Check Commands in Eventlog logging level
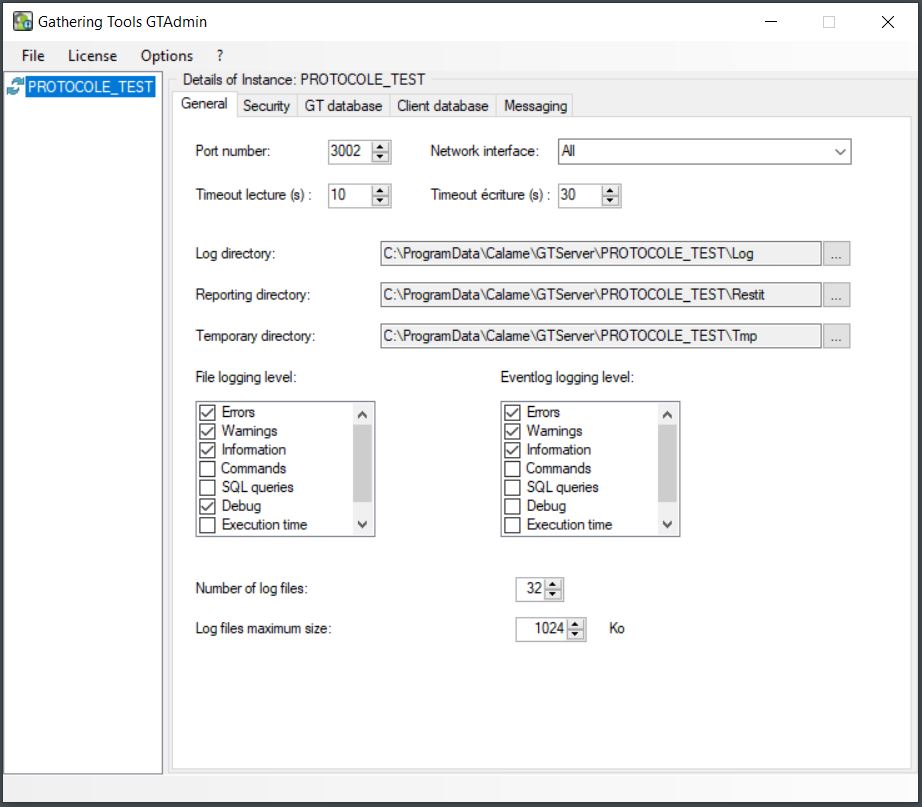922x807 pixels. pyautogui.click(x=512, y=469)
